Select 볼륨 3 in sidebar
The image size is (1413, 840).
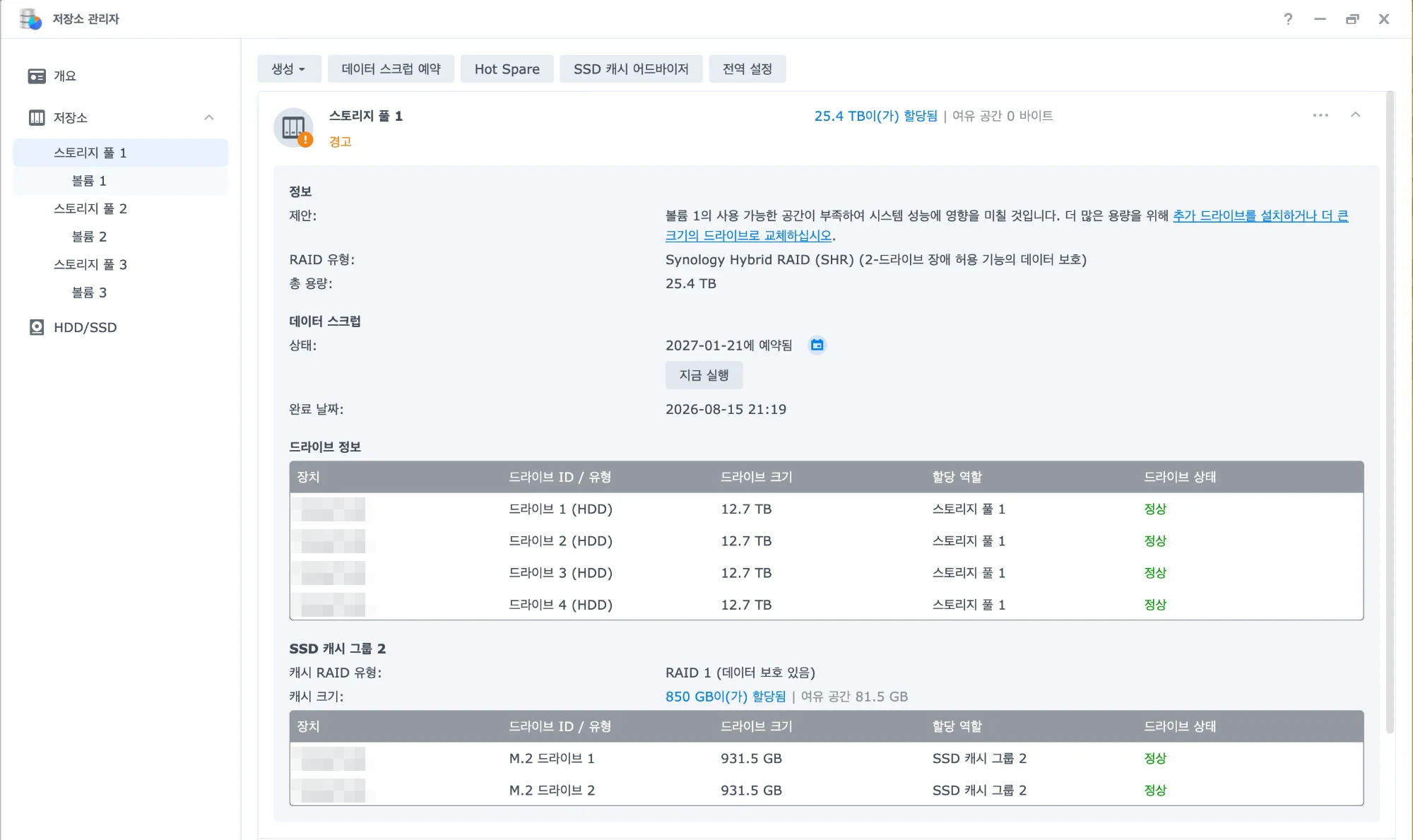coord(121,292)
